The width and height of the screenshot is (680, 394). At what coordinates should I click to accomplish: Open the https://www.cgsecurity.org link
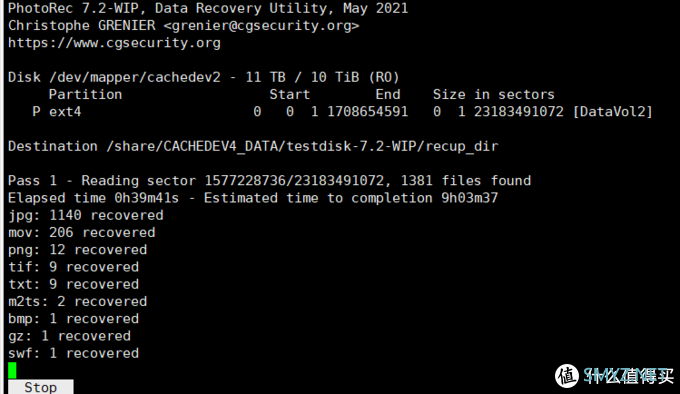(x=114, y=43)
